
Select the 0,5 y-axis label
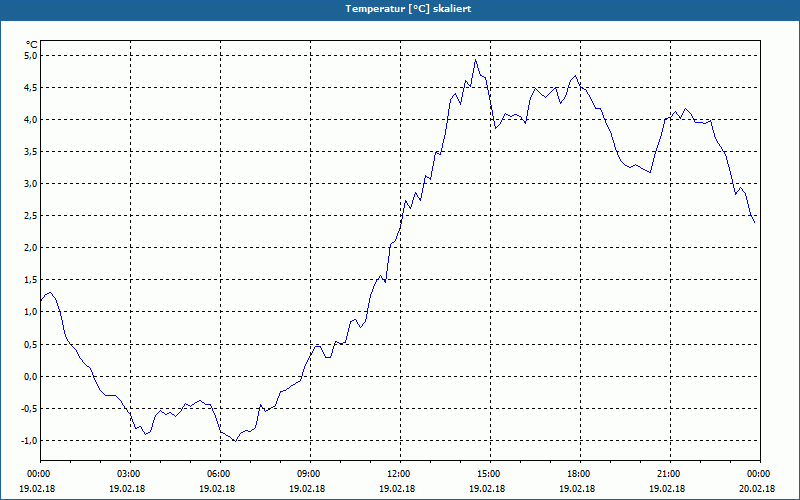coord(31,344)
